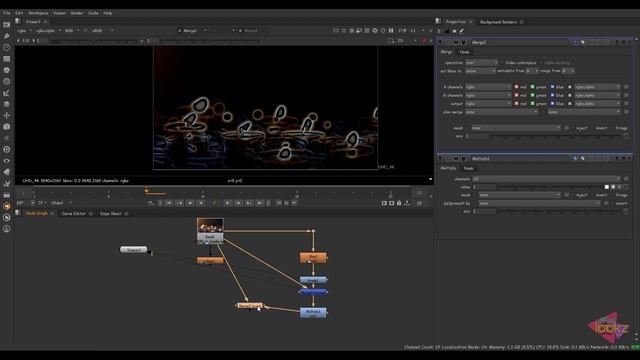The width and height of the screenshot is (640, 360).
Task: Click the timeline playhead marker
Action: point(146,190)
